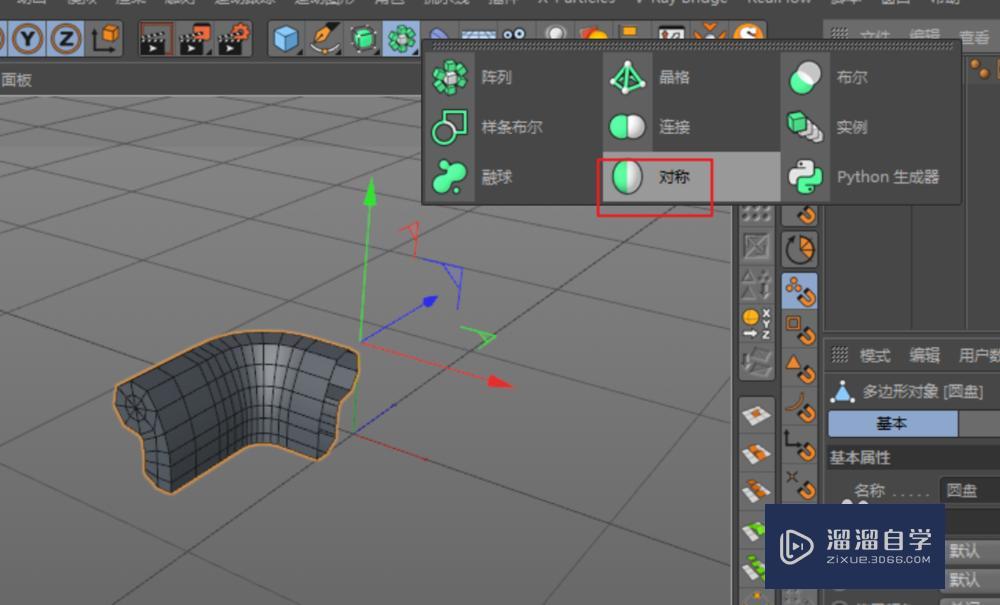Click the gray crossed-square mode icon
Image resolution: width=1000 pixels, height=605 pixels.
(x=756, y=247)
